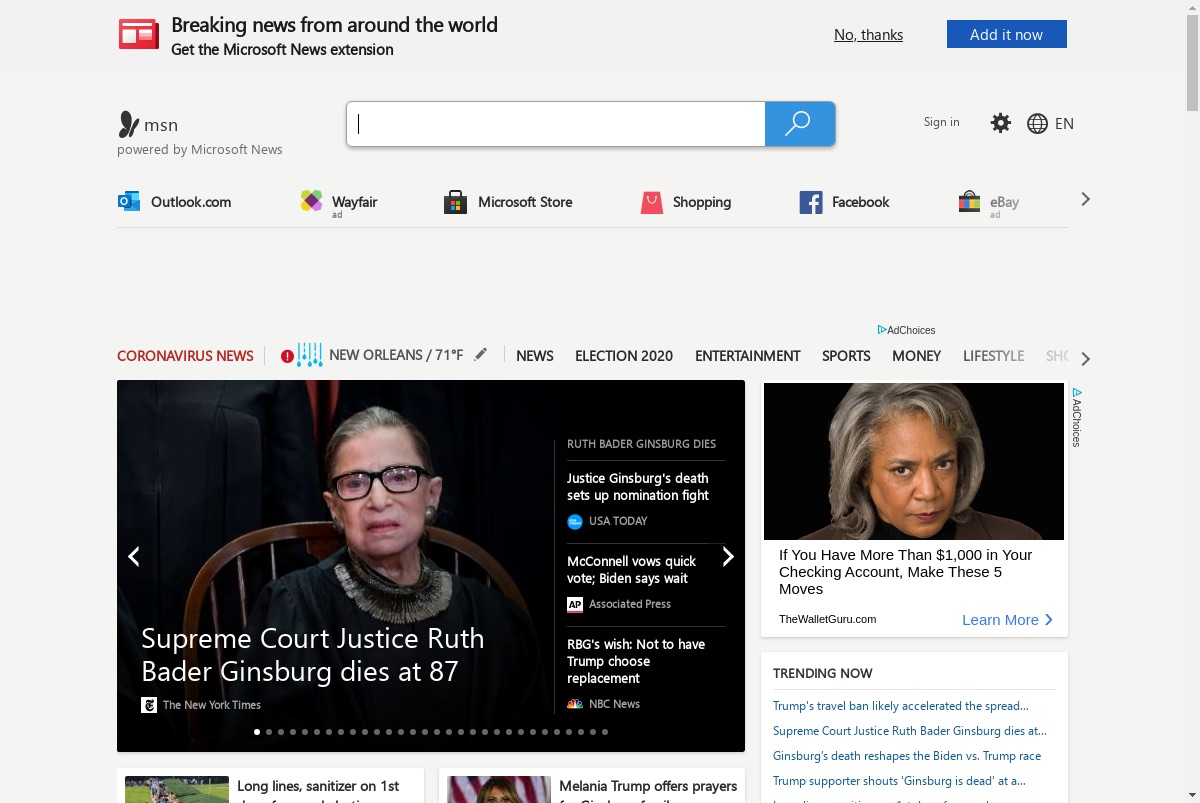1200x803 pixels.
Task: Click the Facebook logo icon
Action: coord(811,202)
